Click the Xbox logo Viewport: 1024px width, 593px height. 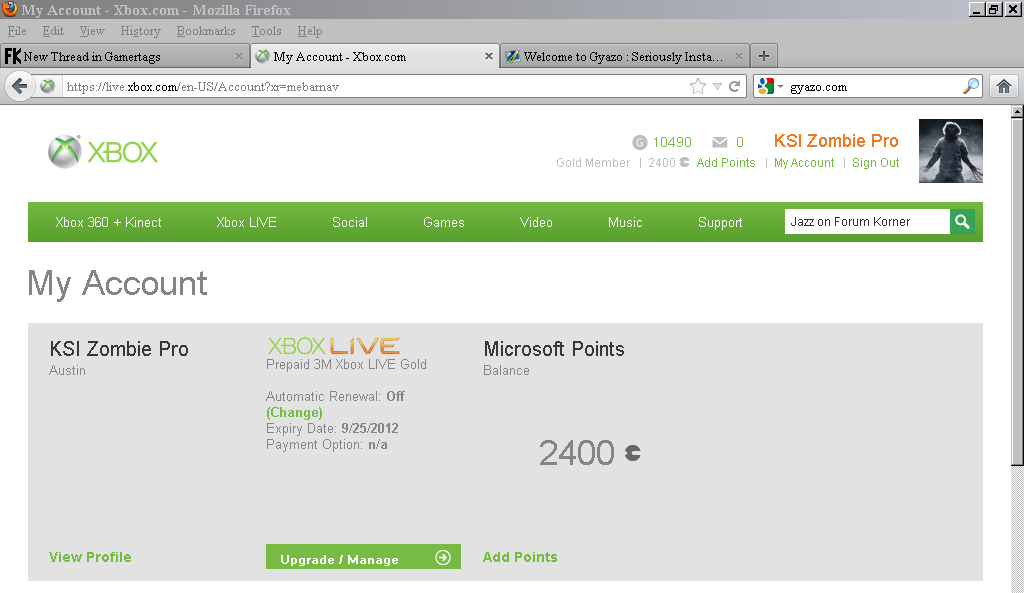(103, 152)
